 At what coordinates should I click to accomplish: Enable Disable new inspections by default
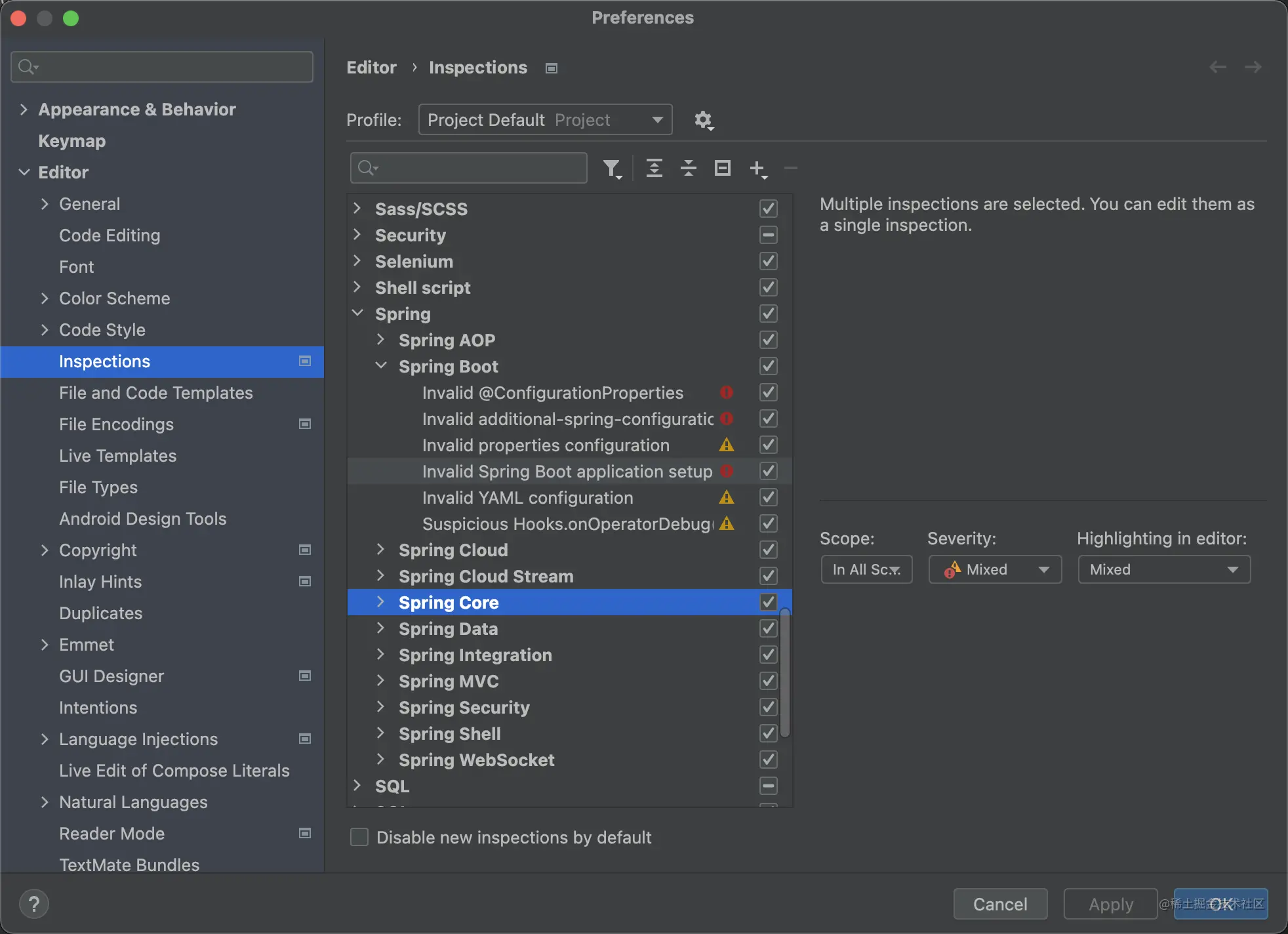(359, 837)
